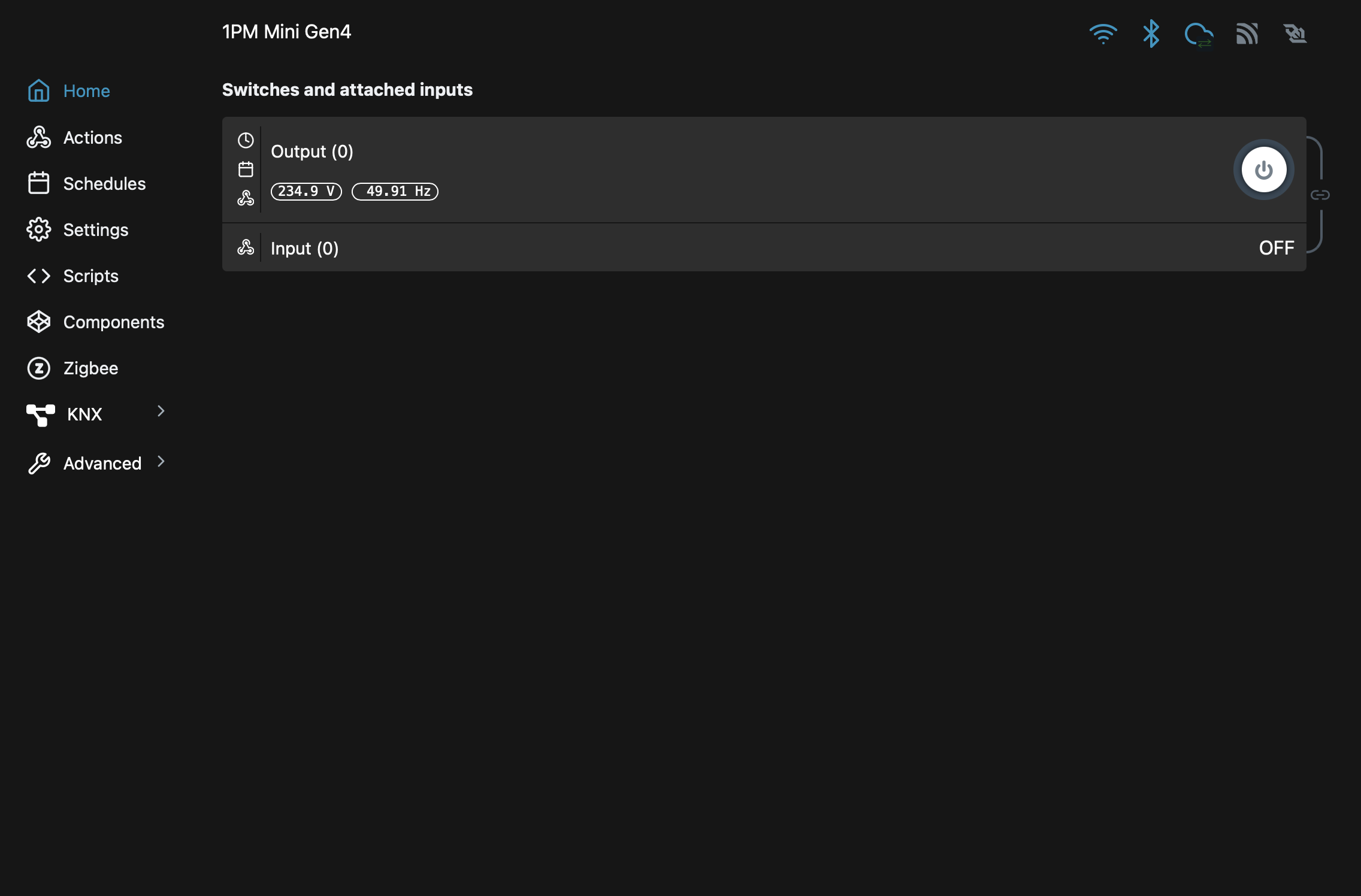Click the MQTT status icon in the header
Screen dimensions: 1361x896
tap(1248, 34)
